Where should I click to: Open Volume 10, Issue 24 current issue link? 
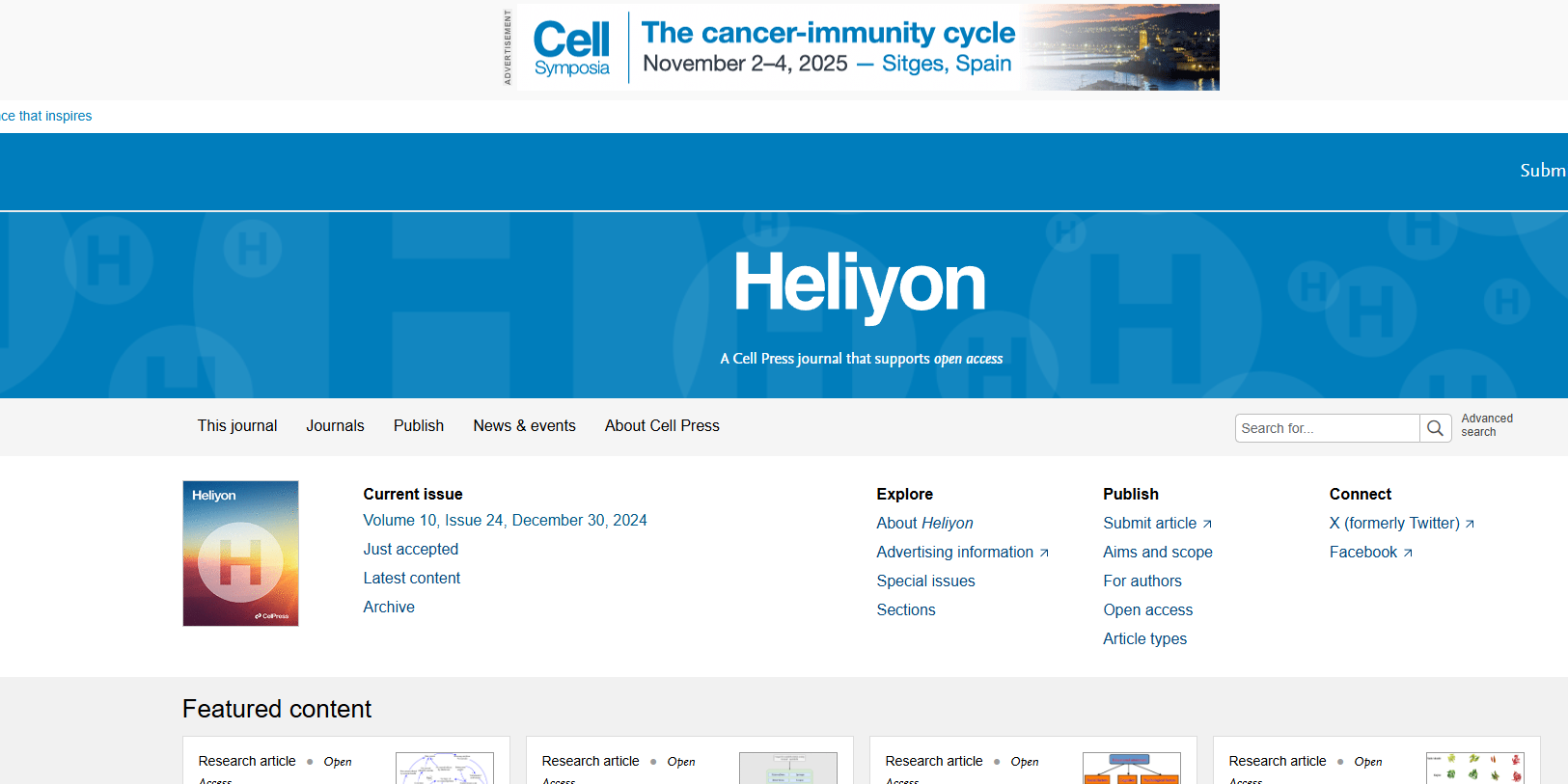[x=505, y=520]
